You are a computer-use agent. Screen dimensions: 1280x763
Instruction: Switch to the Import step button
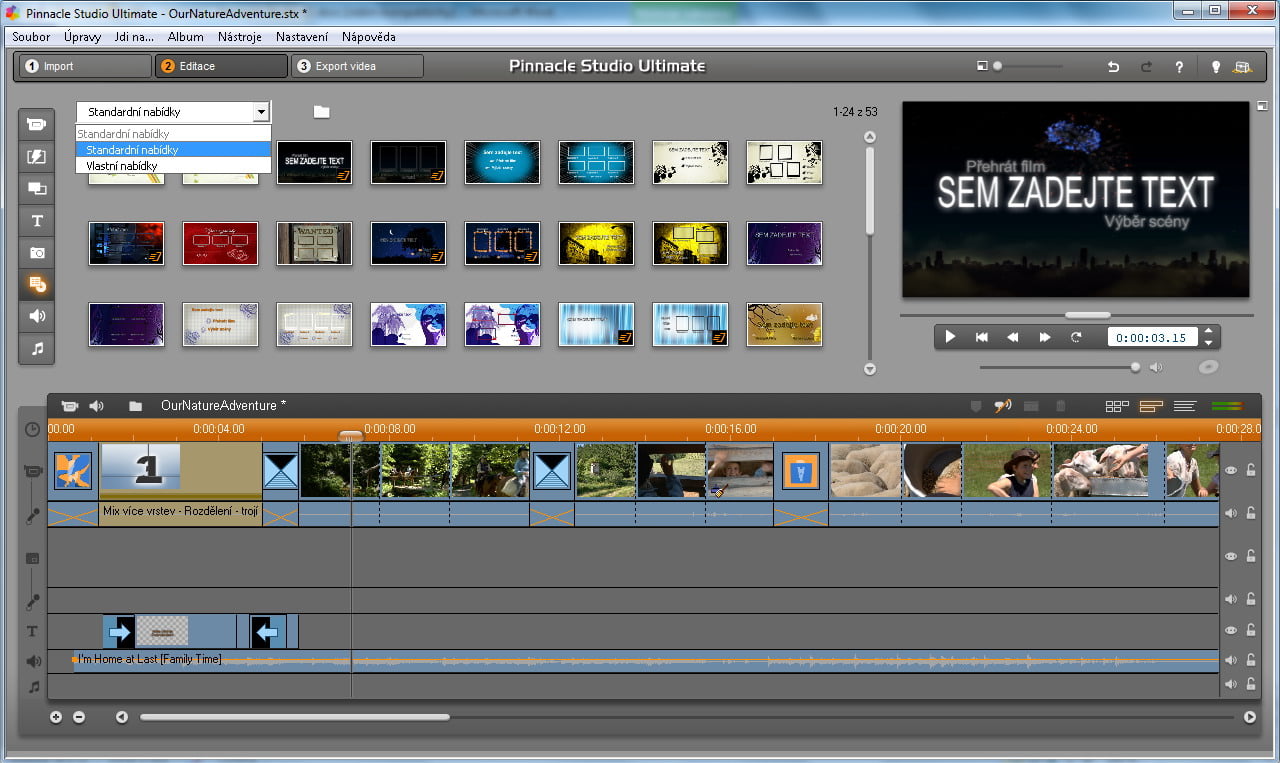(x=83, y=66)
